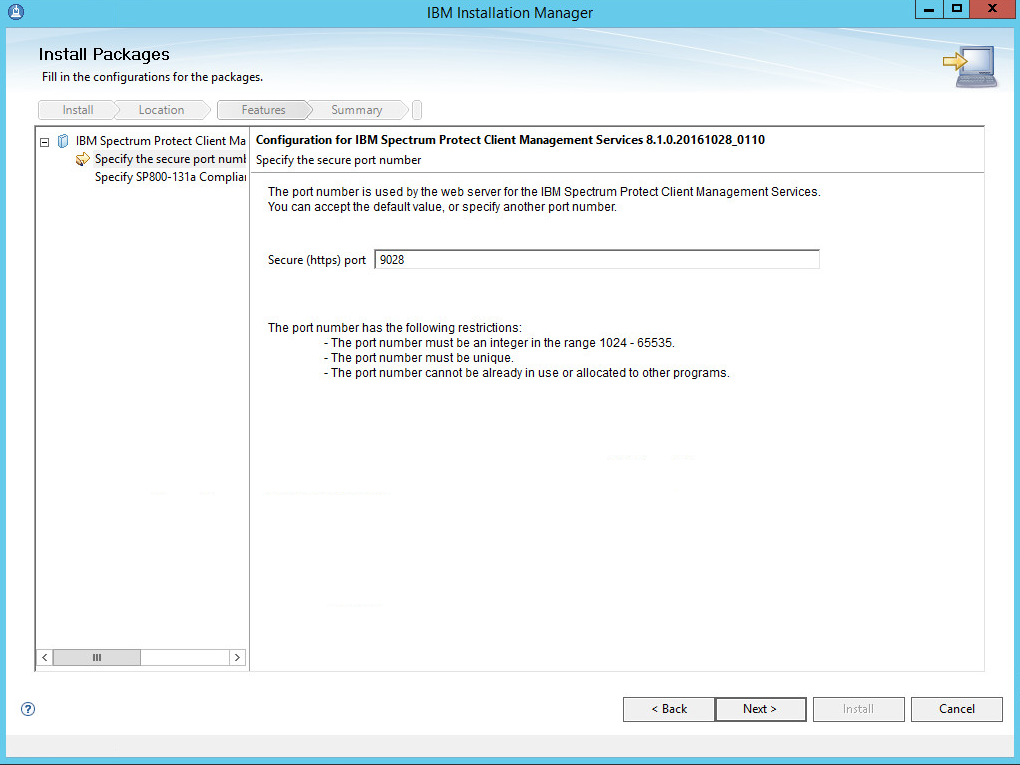Collapse the IBM Spectrum Protect tree node
1020x765 pixels.
[x=44, y=142]
